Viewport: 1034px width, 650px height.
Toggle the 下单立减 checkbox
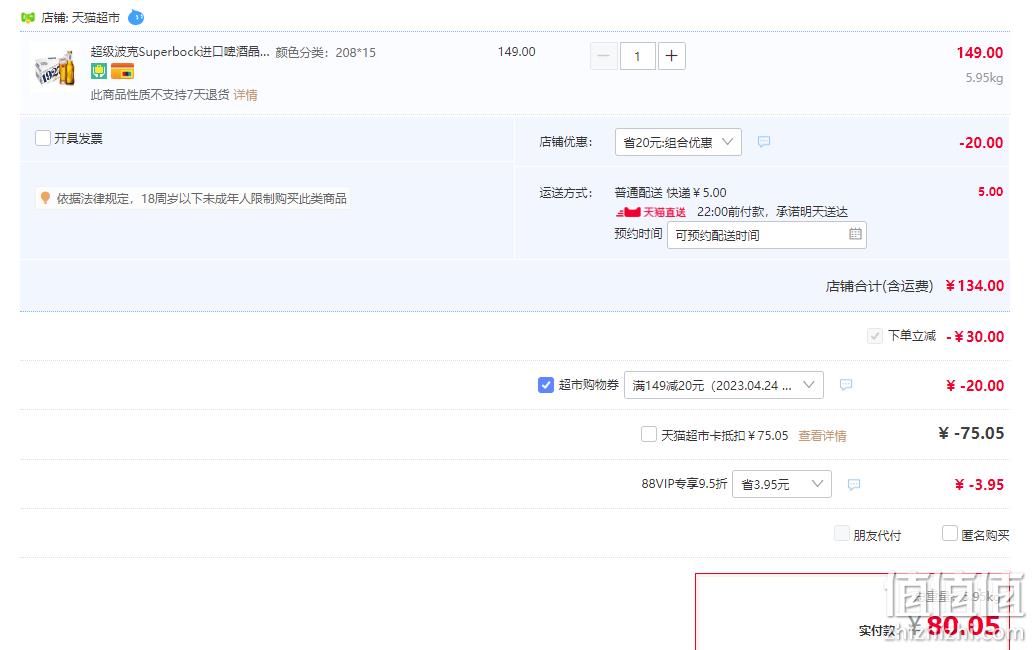click(x=874, y=336)
